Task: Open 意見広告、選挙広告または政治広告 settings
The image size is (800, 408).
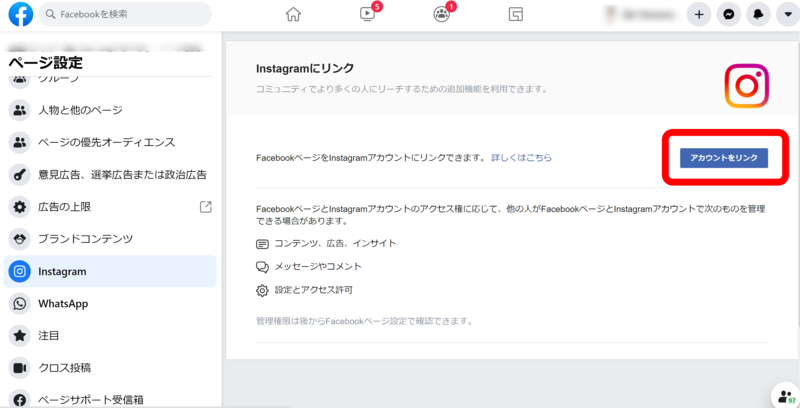Action: pyautogui.click(x=110, y=175)
